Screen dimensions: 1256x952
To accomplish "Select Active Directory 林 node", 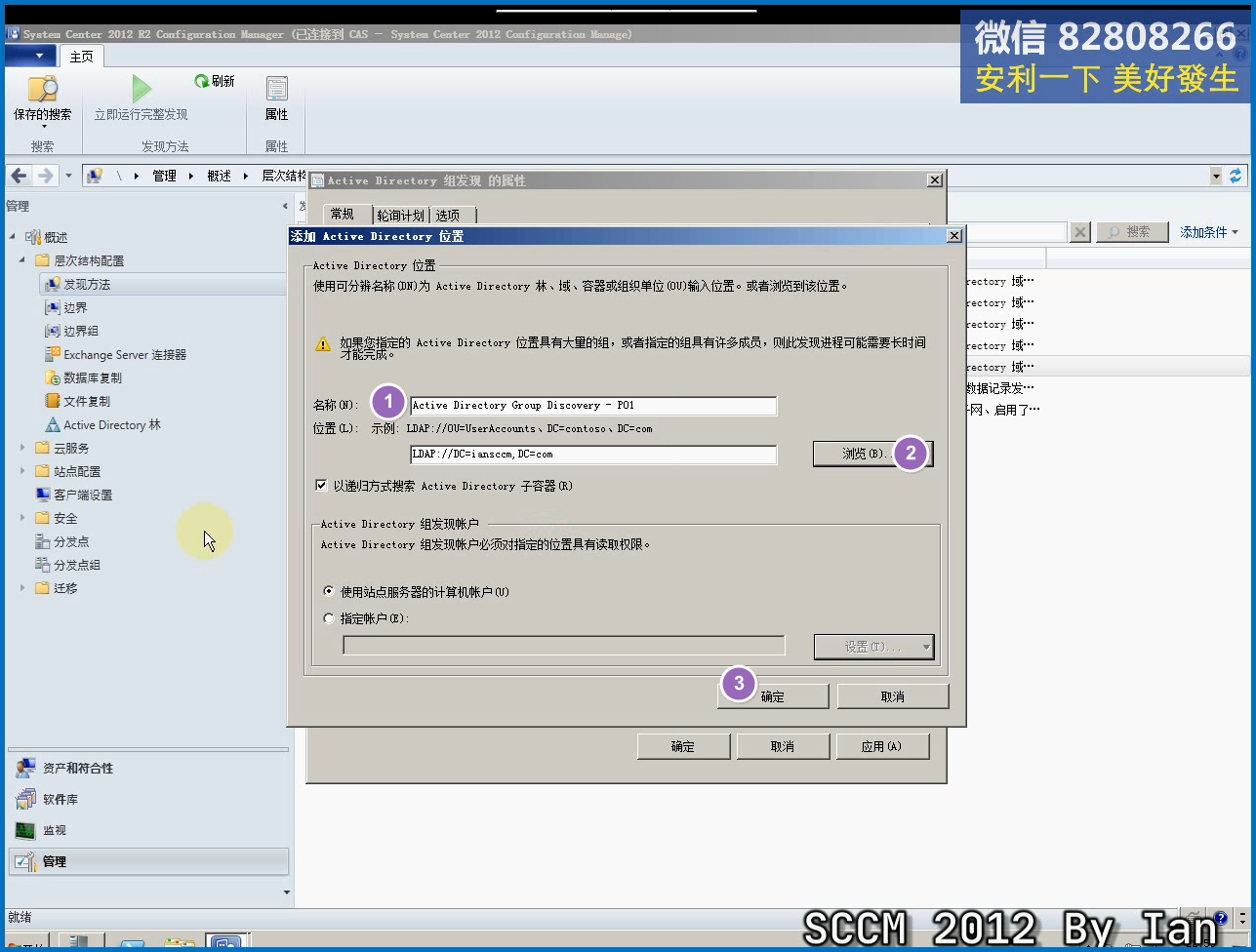I will point(112,424).
